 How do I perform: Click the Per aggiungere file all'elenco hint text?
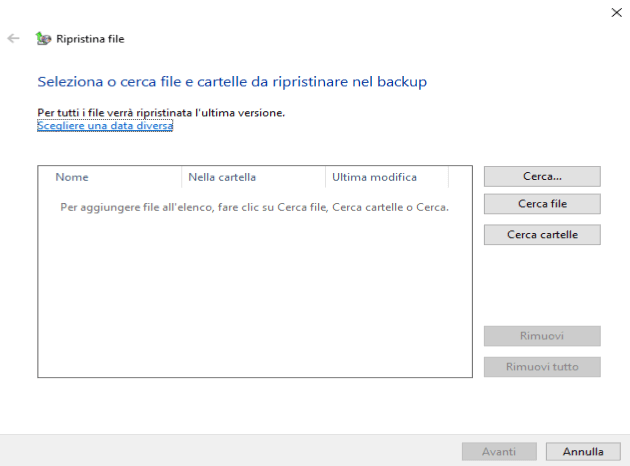254,208
